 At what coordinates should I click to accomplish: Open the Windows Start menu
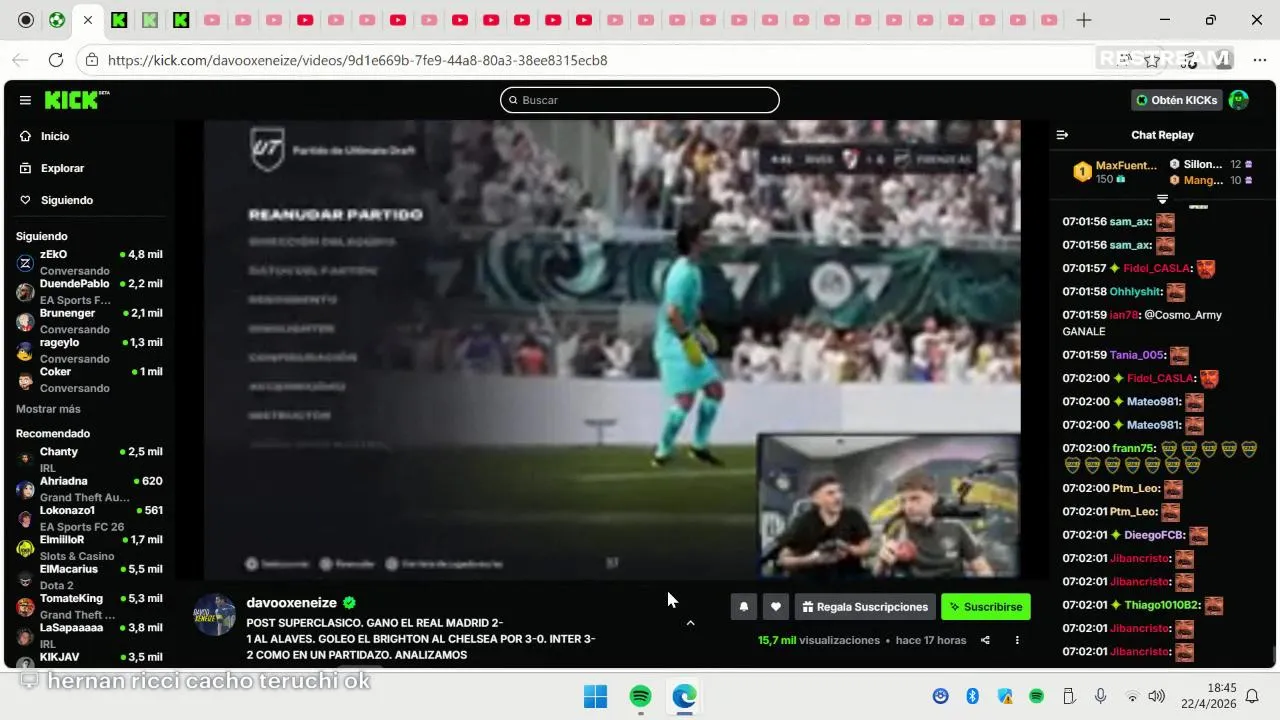pos(595,696)
